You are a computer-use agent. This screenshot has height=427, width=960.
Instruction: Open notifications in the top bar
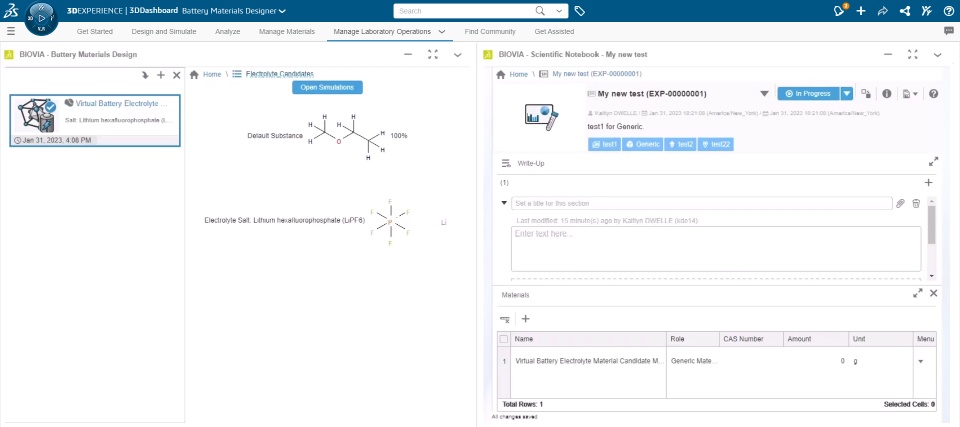(839, 10)
